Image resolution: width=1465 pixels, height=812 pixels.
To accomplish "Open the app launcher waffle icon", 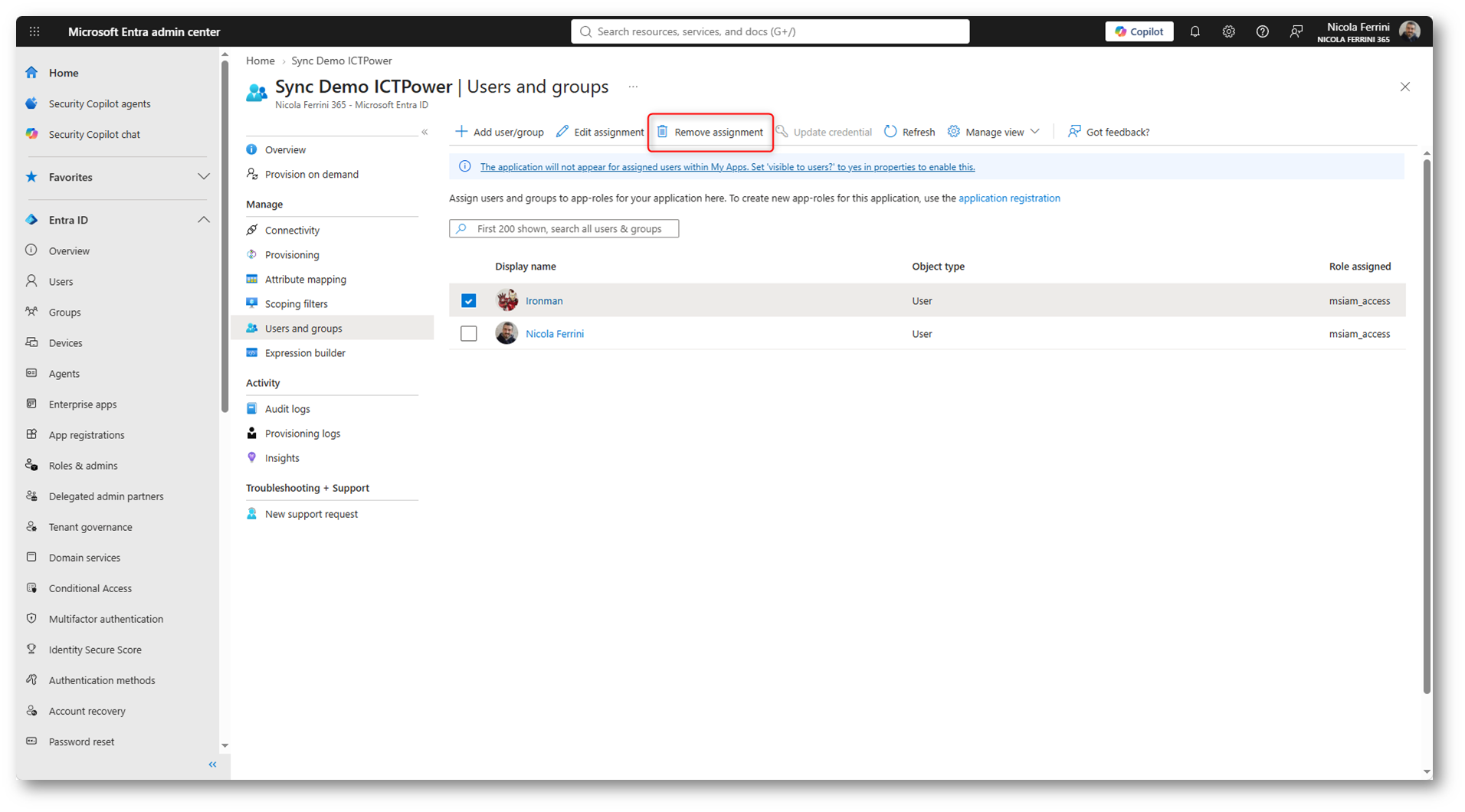I will [34, 31].
